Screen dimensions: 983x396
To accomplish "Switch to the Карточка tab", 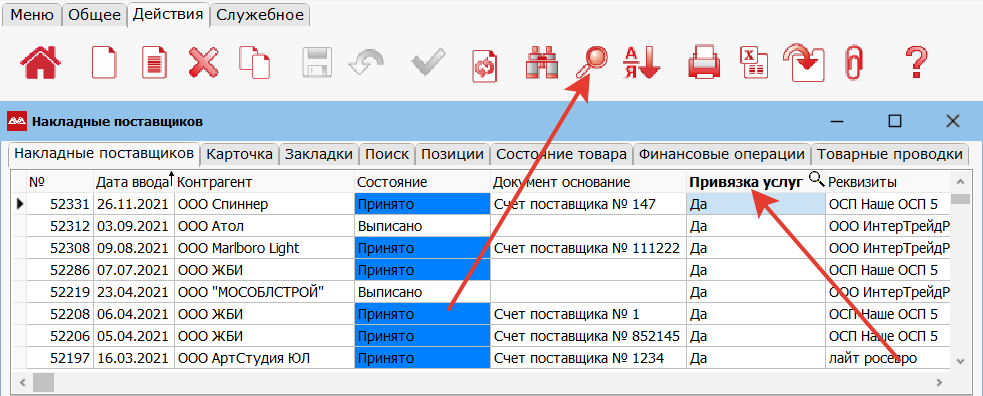I will coord(239,154).
